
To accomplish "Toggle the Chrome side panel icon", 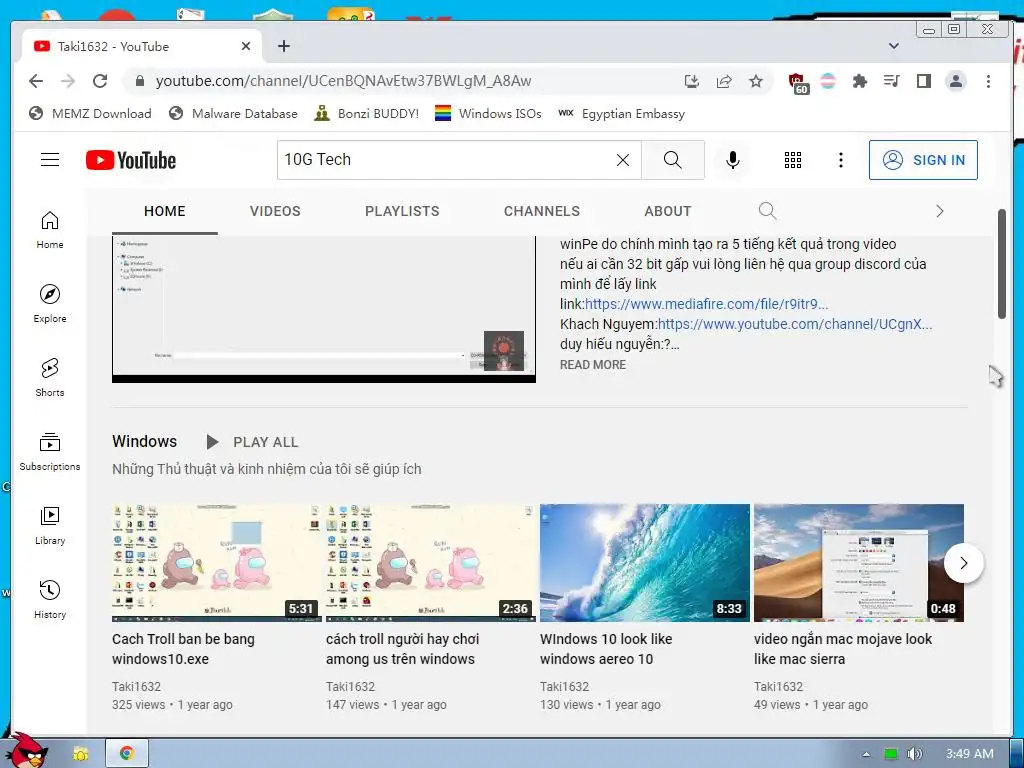I will point(923,81).
